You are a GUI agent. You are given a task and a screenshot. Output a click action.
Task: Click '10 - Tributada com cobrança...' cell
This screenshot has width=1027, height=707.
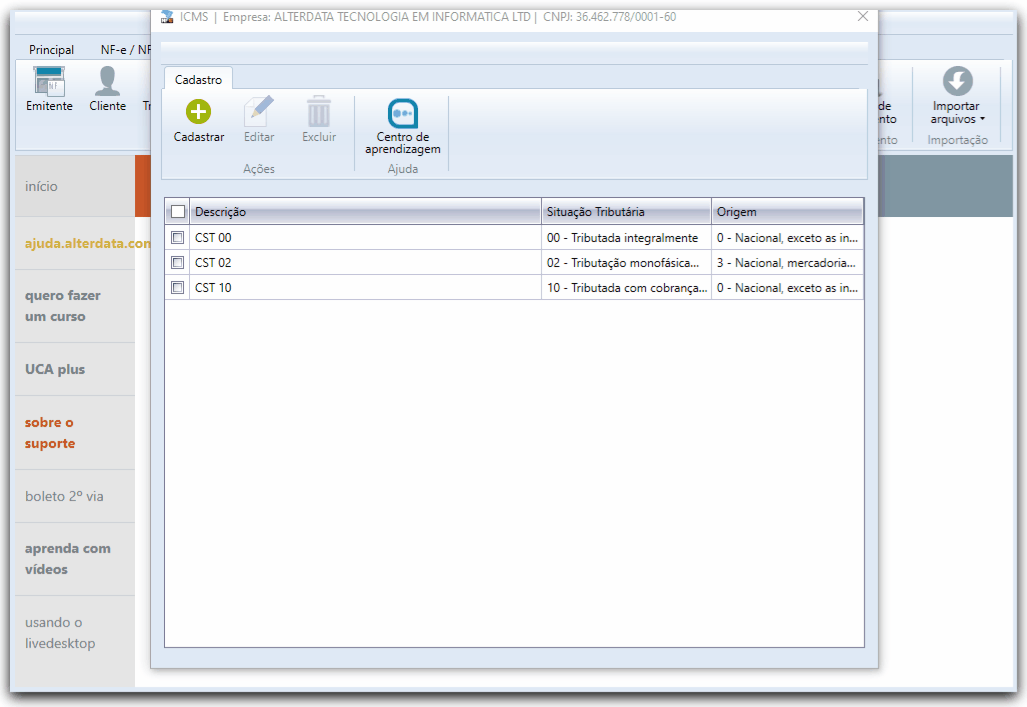pyautogui.click(x=626, y=287)
